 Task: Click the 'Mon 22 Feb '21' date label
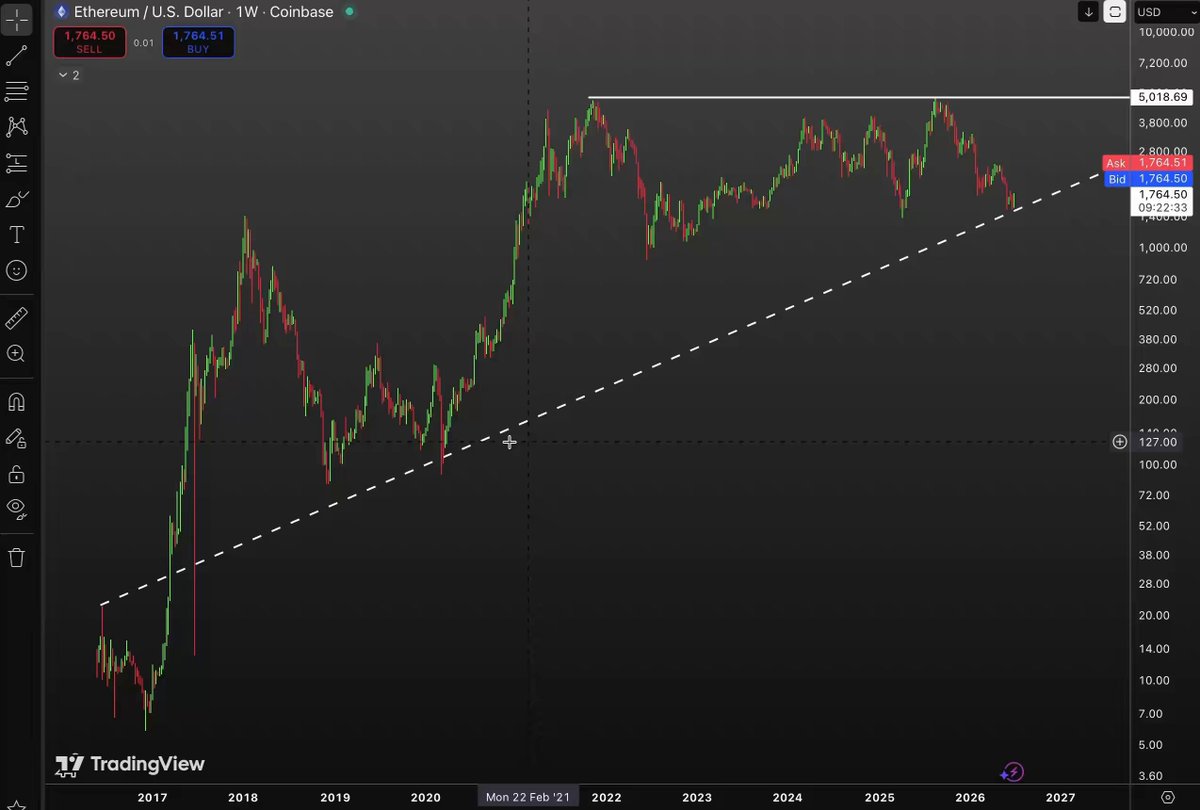coord(528,797)
